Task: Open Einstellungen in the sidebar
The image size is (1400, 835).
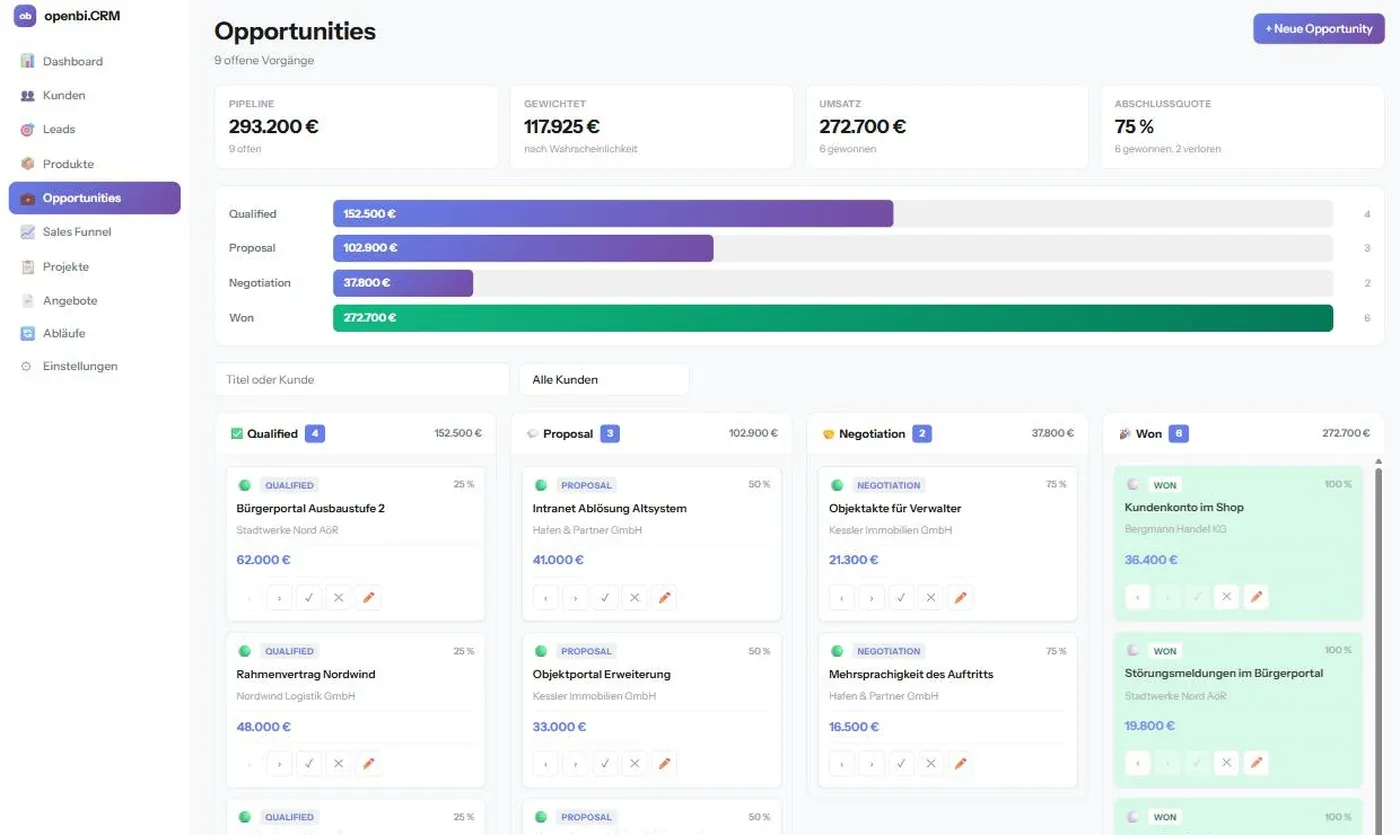Action: point(94,366)
